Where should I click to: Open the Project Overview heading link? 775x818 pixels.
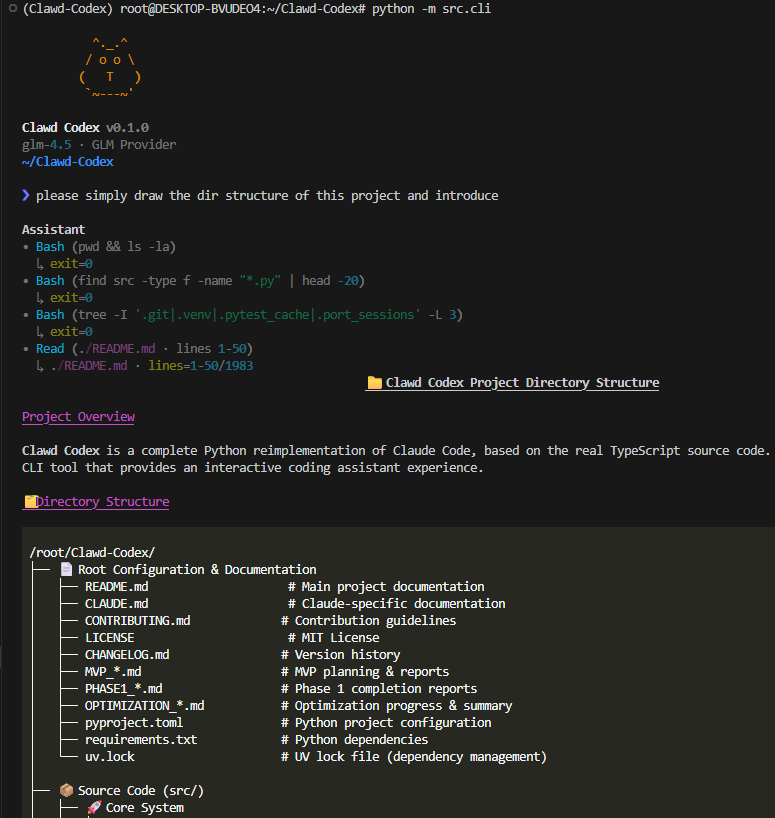(78, 416)
